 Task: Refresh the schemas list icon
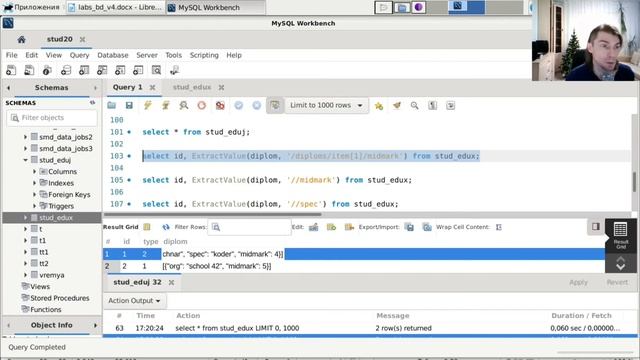92,103
